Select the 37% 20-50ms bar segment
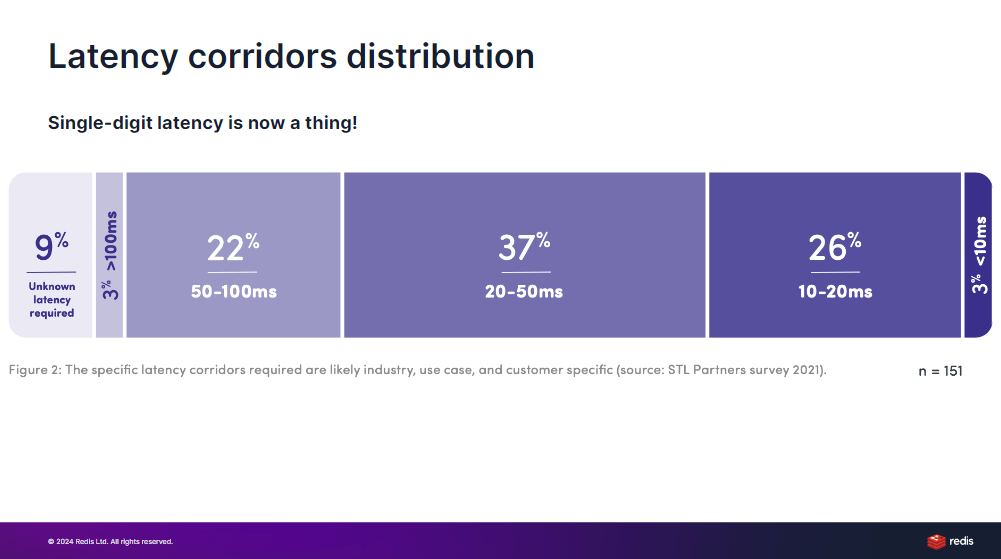Screen dimensions: 1001x559 click(x=525, y=255)
